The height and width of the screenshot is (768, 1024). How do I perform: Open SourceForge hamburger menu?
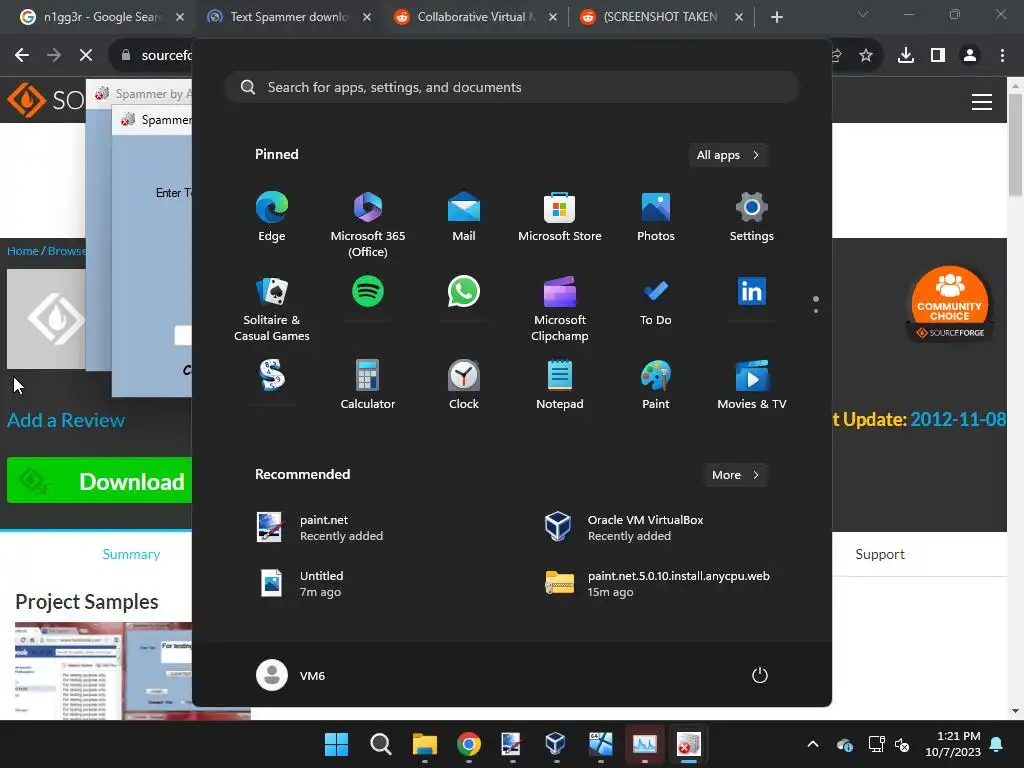982,102
